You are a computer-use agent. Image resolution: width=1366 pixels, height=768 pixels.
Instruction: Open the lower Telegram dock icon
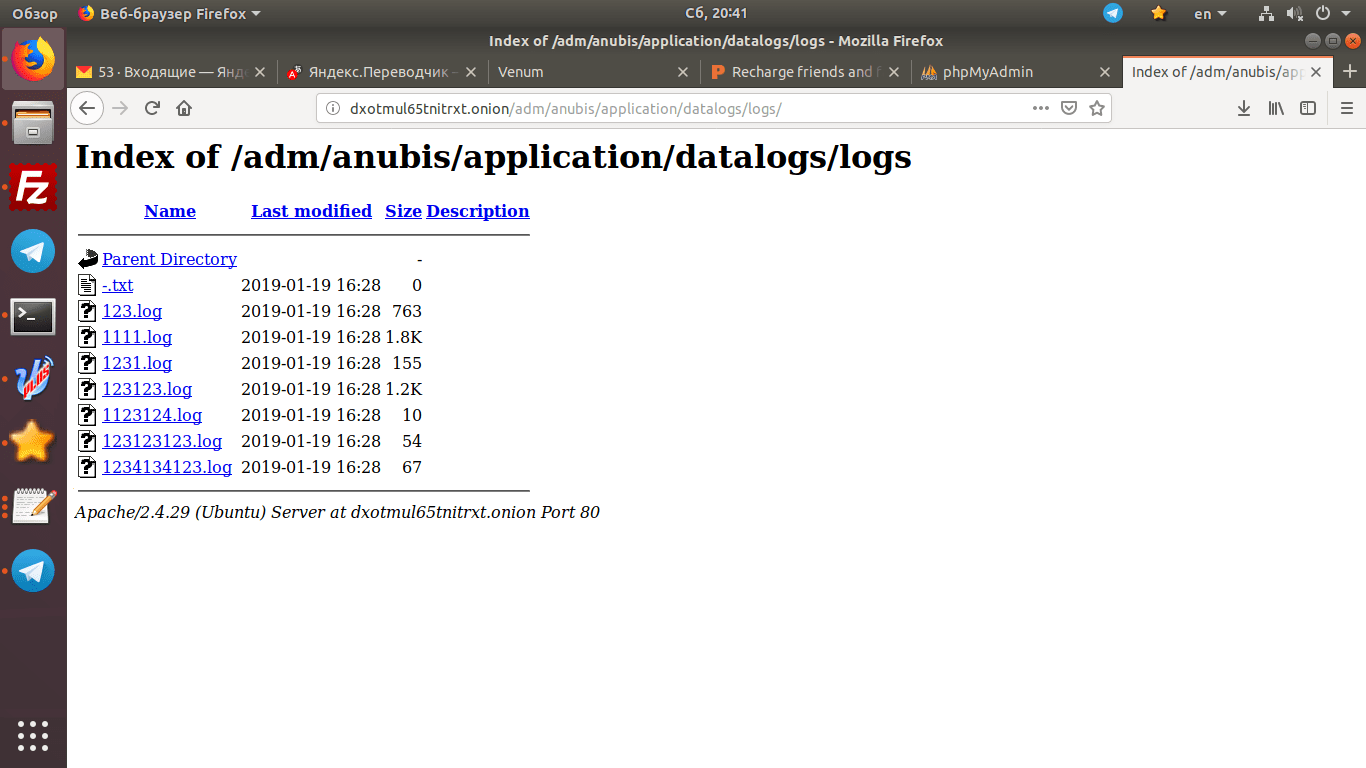point(33,570)
